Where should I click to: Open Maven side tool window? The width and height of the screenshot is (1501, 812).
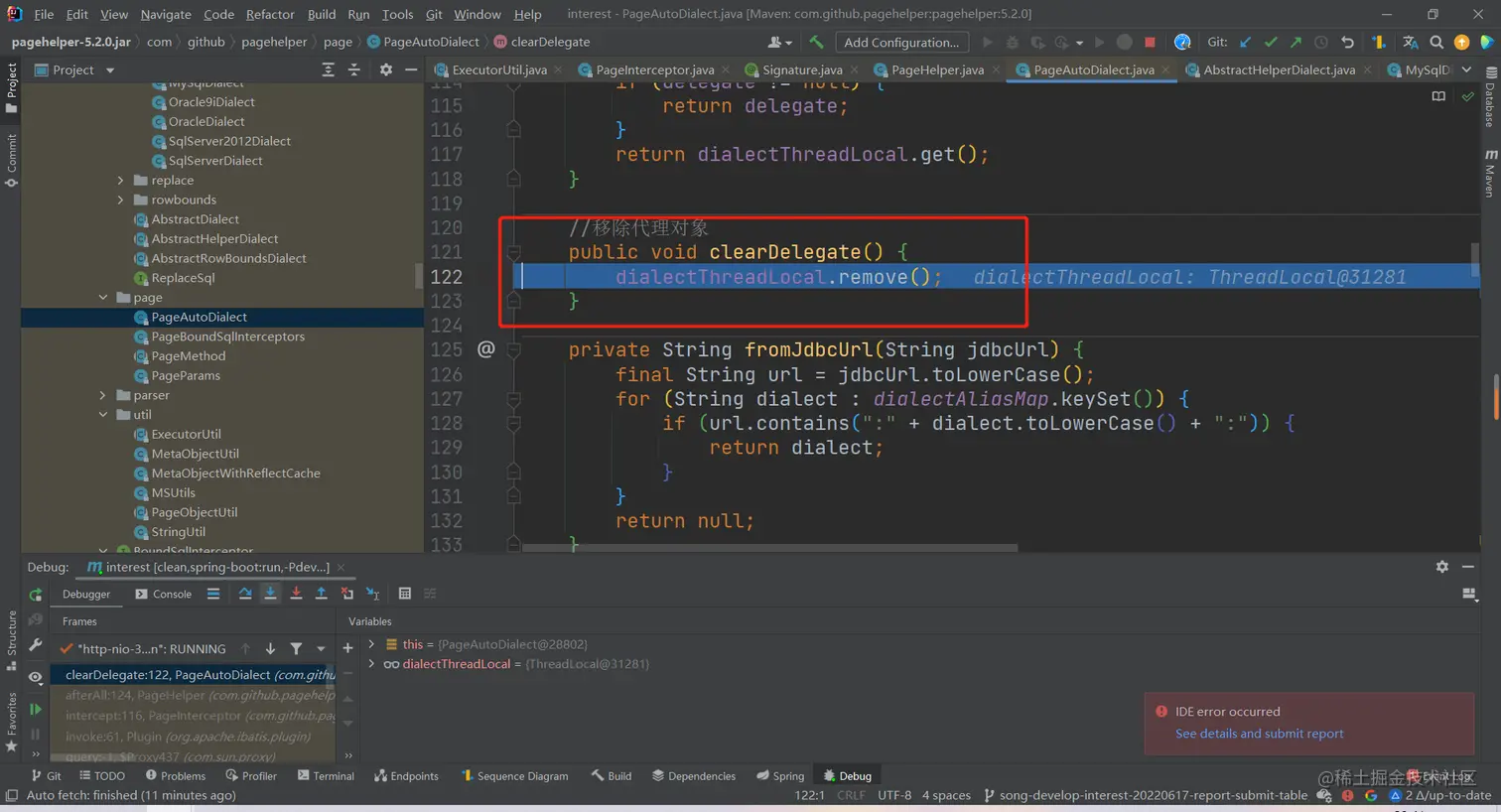[x=1490, y=173]
